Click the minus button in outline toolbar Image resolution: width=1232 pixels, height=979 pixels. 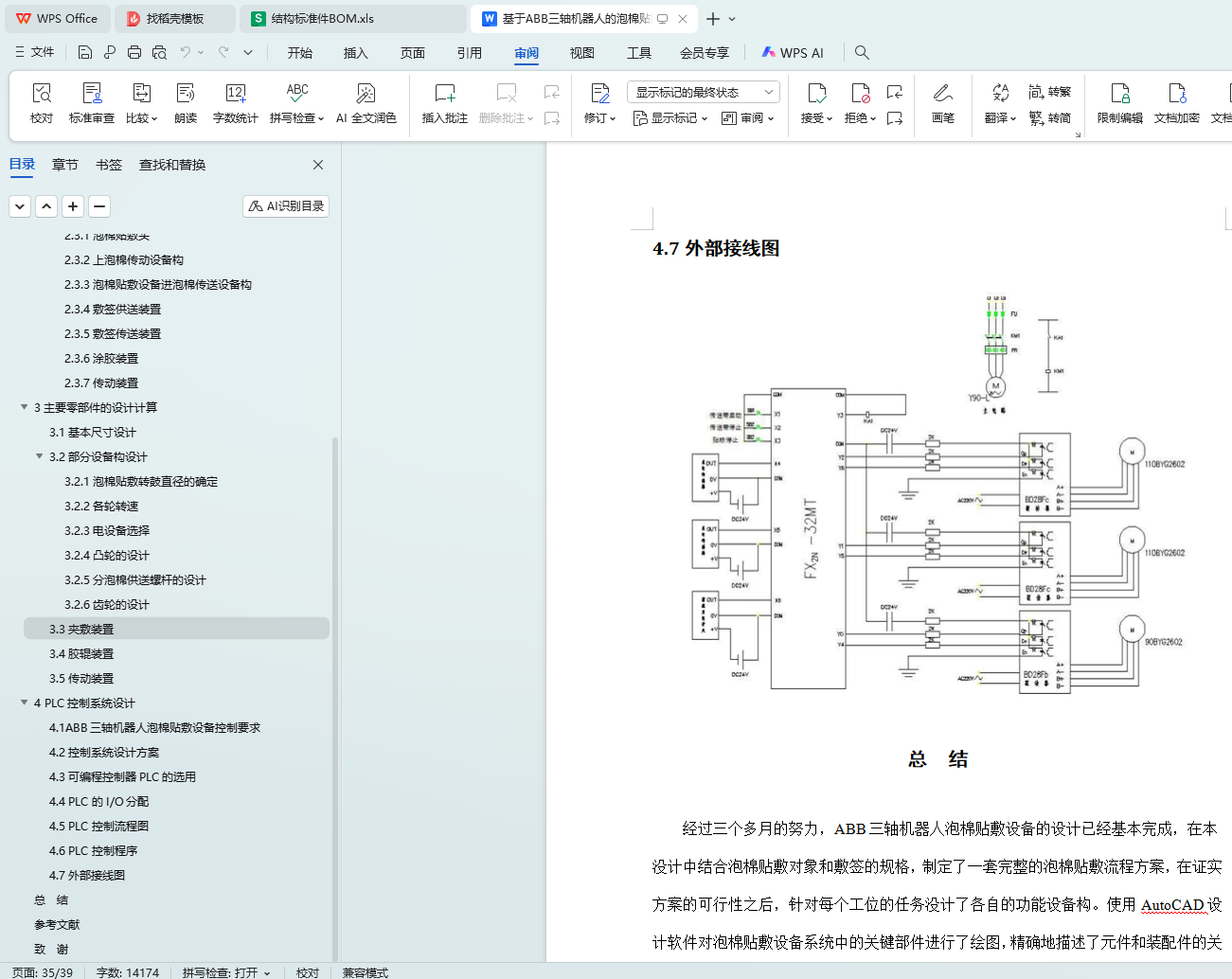tap(99, 206)
